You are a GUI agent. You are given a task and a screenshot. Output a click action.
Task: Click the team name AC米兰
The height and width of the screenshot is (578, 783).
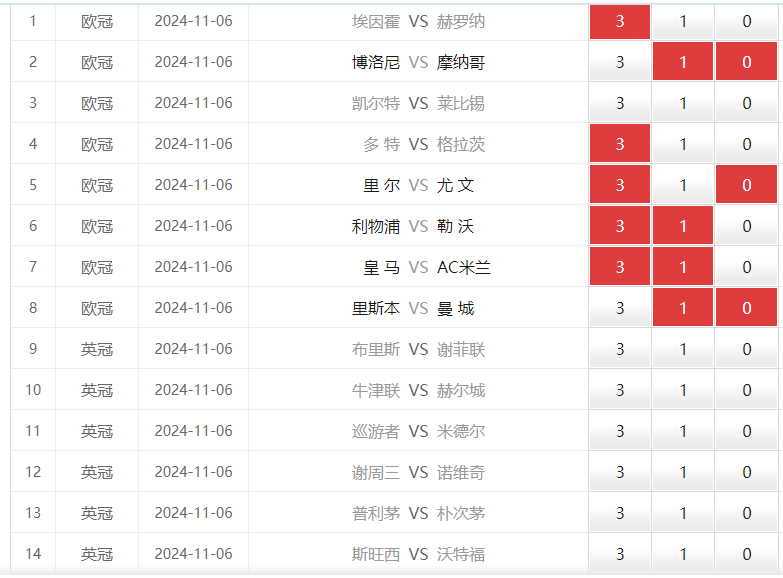click(464, 267)
